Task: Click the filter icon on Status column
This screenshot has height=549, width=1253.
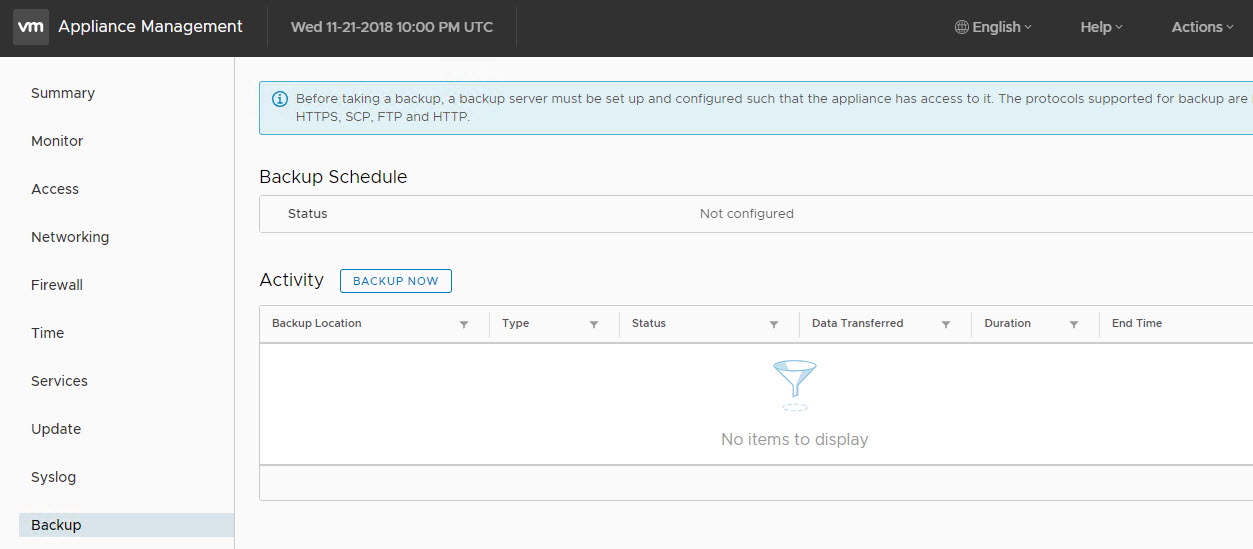Action: click(774, 324)
